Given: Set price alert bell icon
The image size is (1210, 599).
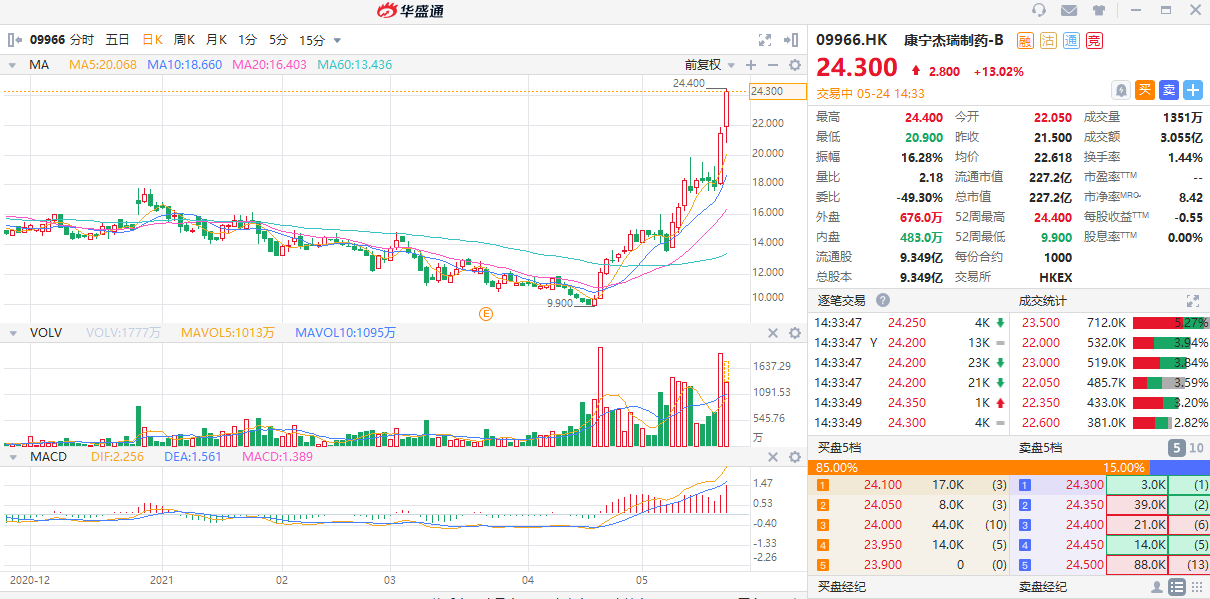Looking at the screenshot, I should pos(1121,90).
